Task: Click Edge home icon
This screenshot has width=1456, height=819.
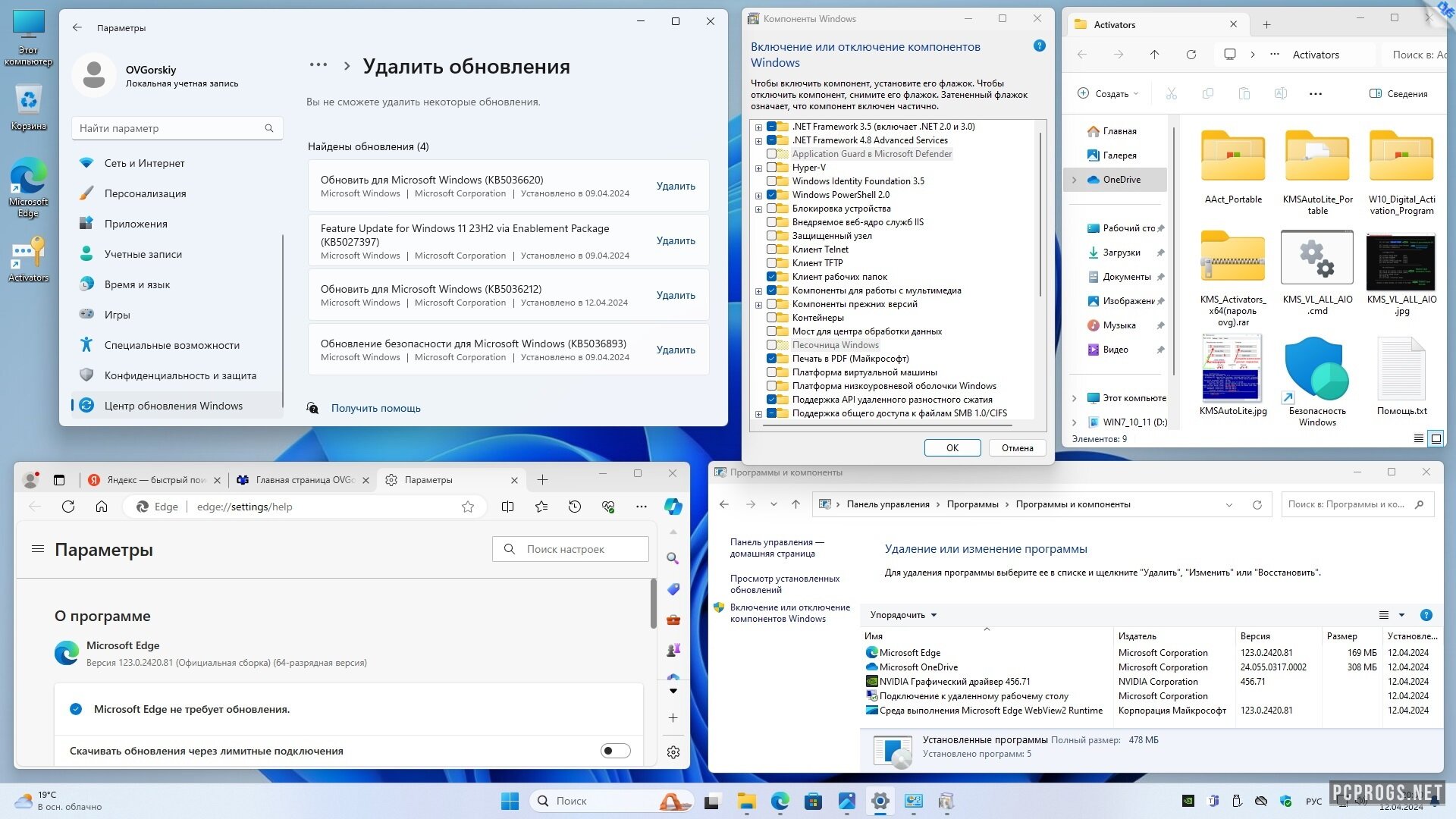Action: pyautogui.click(x=102, y=507)
